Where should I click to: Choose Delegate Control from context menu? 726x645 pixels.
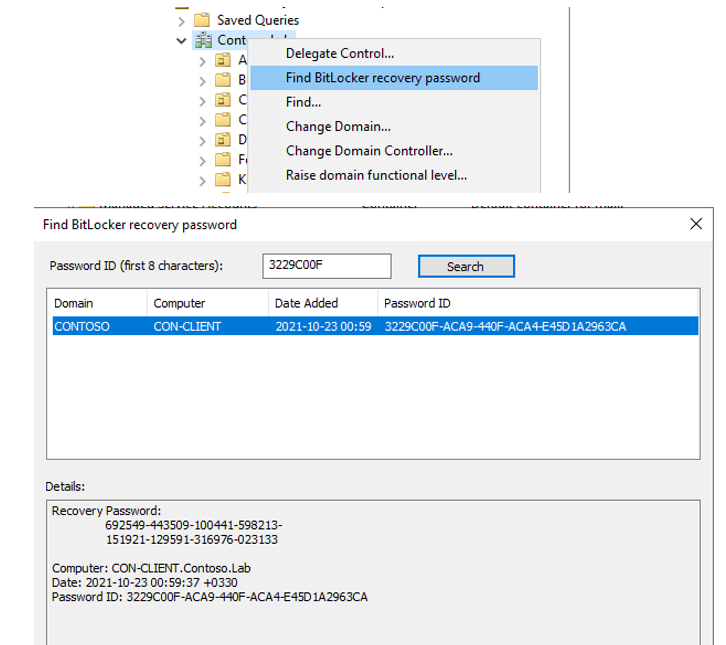click(339, 53)
